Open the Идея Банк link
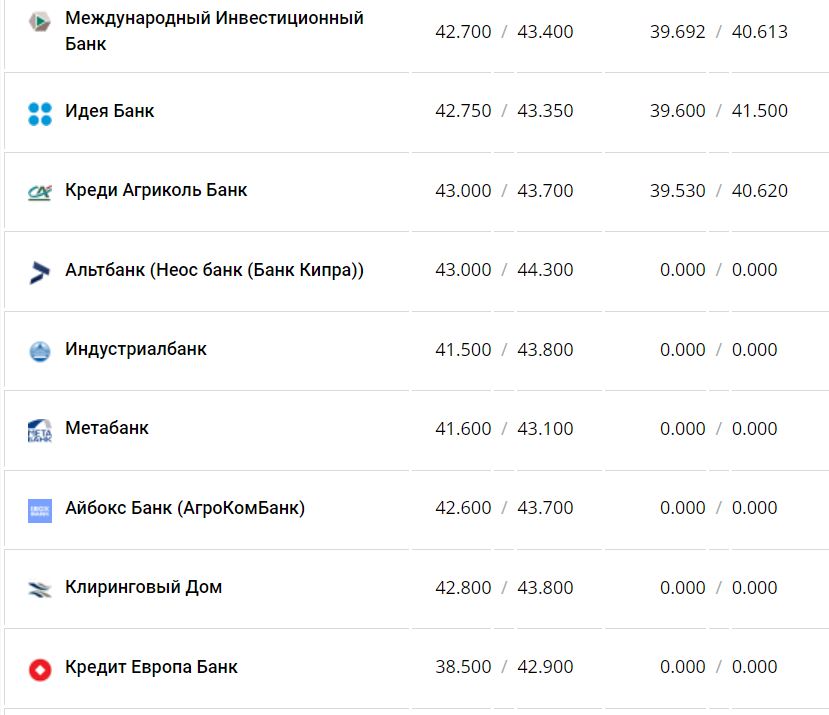The width and height of the screenshot is (829, 715). click(x=110, y=111)
